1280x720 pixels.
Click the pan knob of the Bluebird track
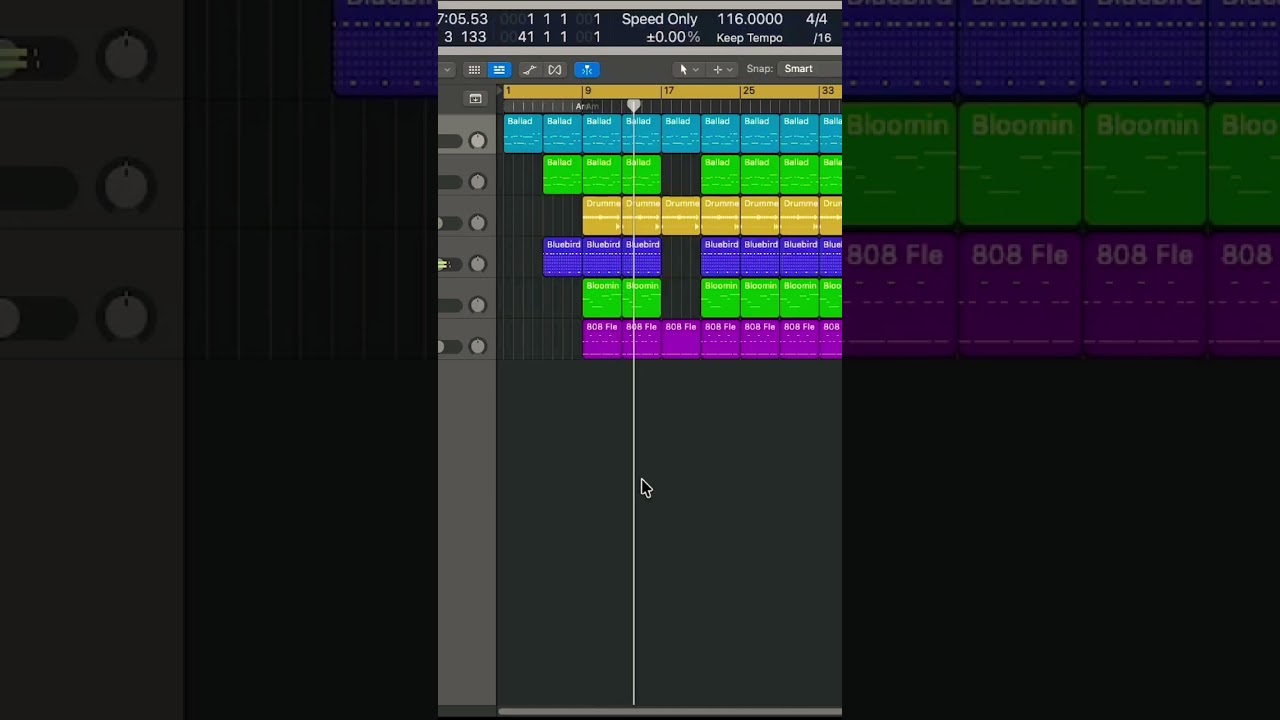(x=478, y=264)
